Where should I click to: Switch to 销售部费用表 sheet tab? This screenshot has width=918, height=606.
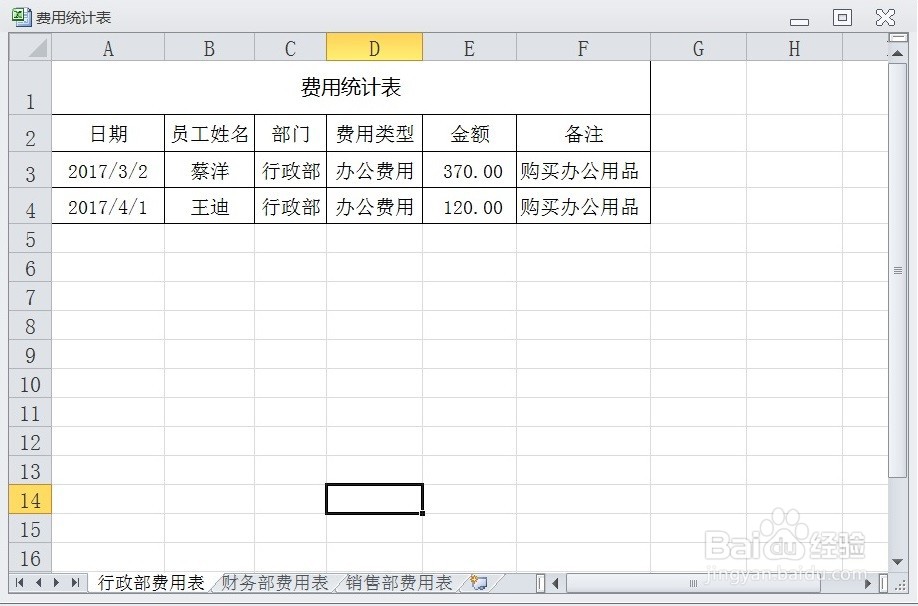(399, 583)
